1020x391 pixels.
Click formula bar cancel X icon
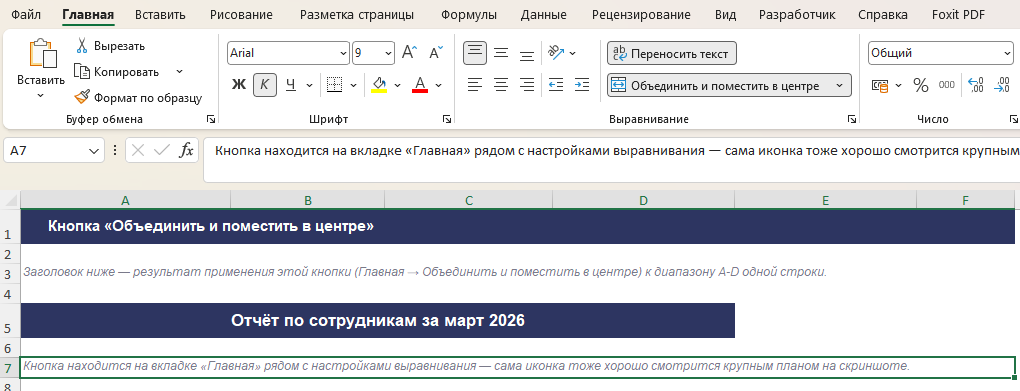click(137, 150)
